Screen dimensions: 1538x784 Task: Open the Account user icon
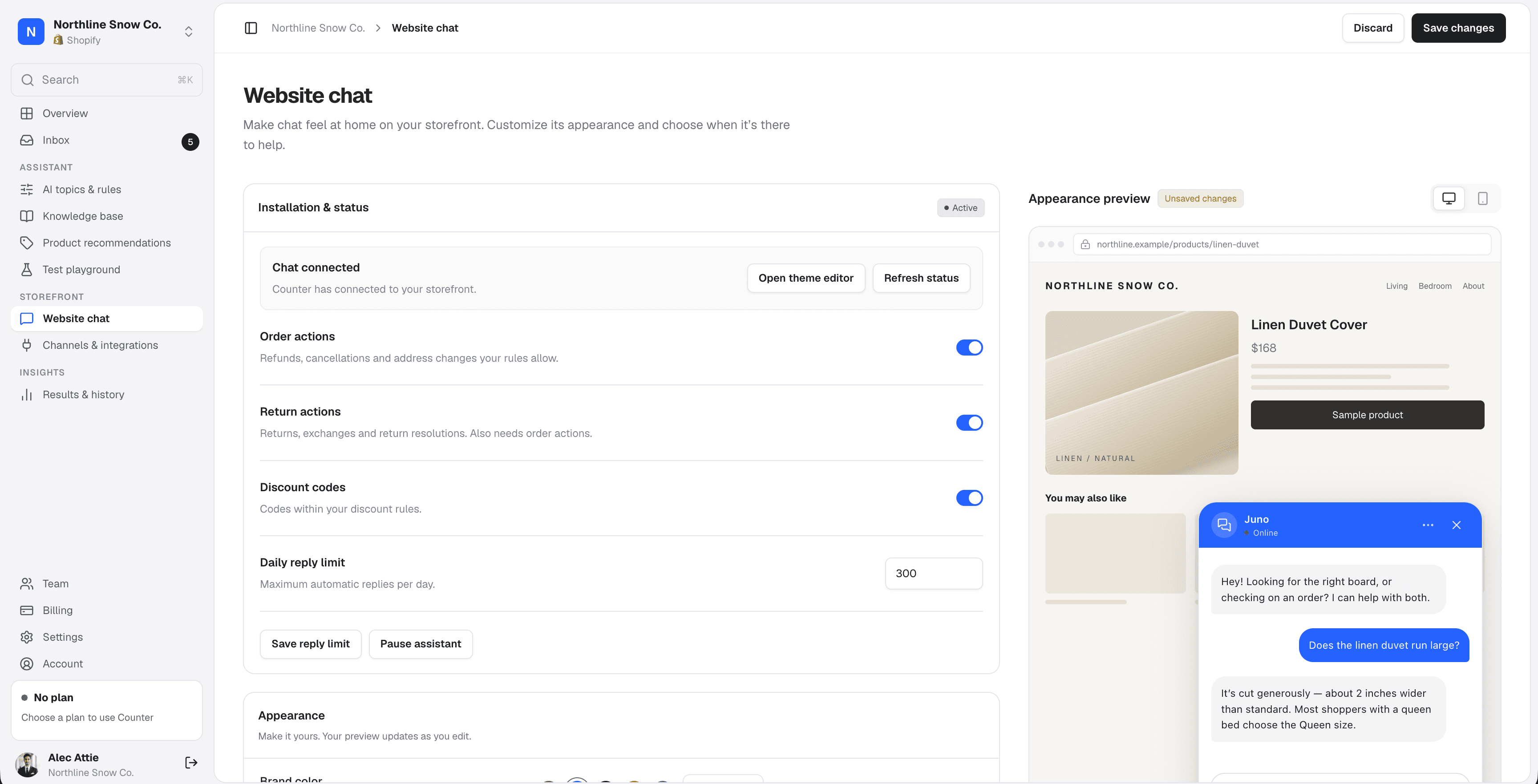[x=27, y=664]
